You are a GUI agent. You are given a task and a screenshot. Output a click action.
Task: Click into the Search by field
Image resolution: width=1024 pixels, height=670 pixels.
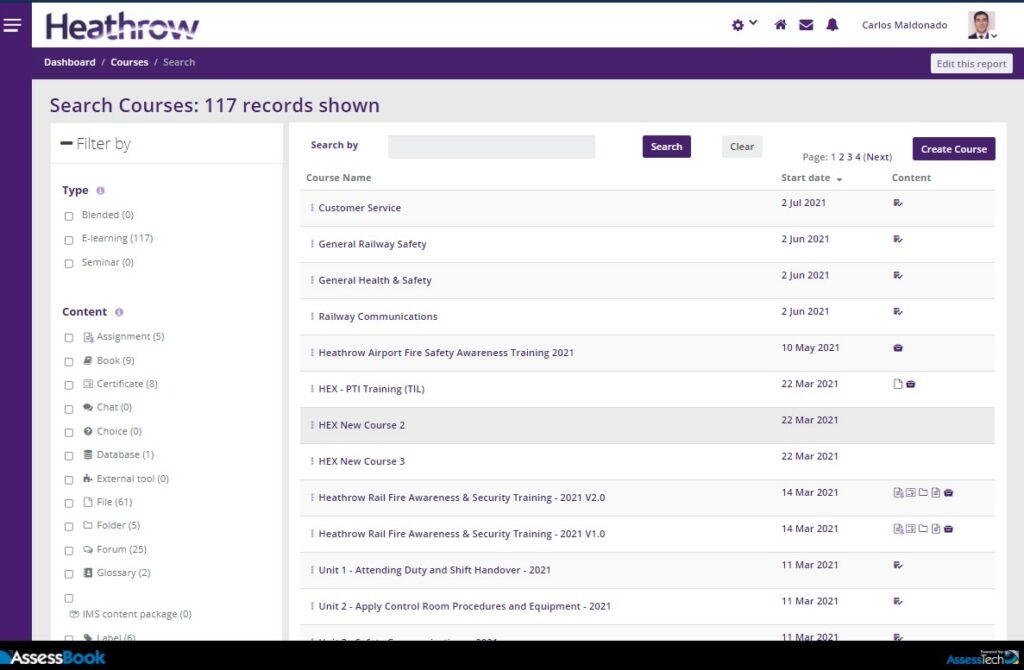click(491, 147)
